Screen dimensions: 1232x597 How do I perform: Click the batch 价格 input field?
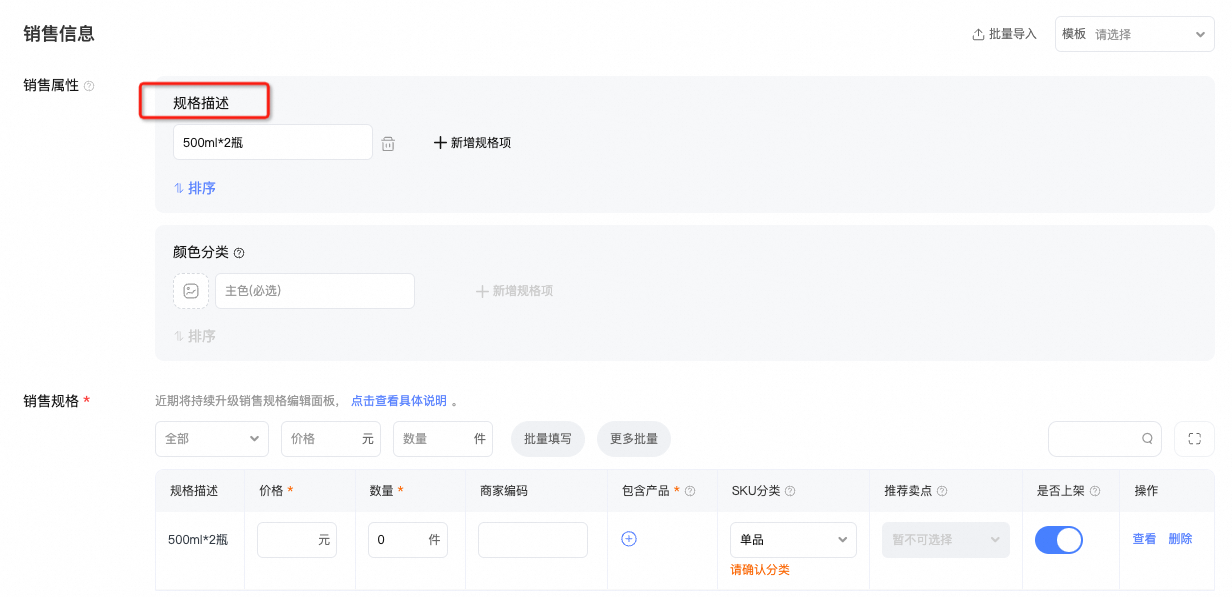click(331, 439)
